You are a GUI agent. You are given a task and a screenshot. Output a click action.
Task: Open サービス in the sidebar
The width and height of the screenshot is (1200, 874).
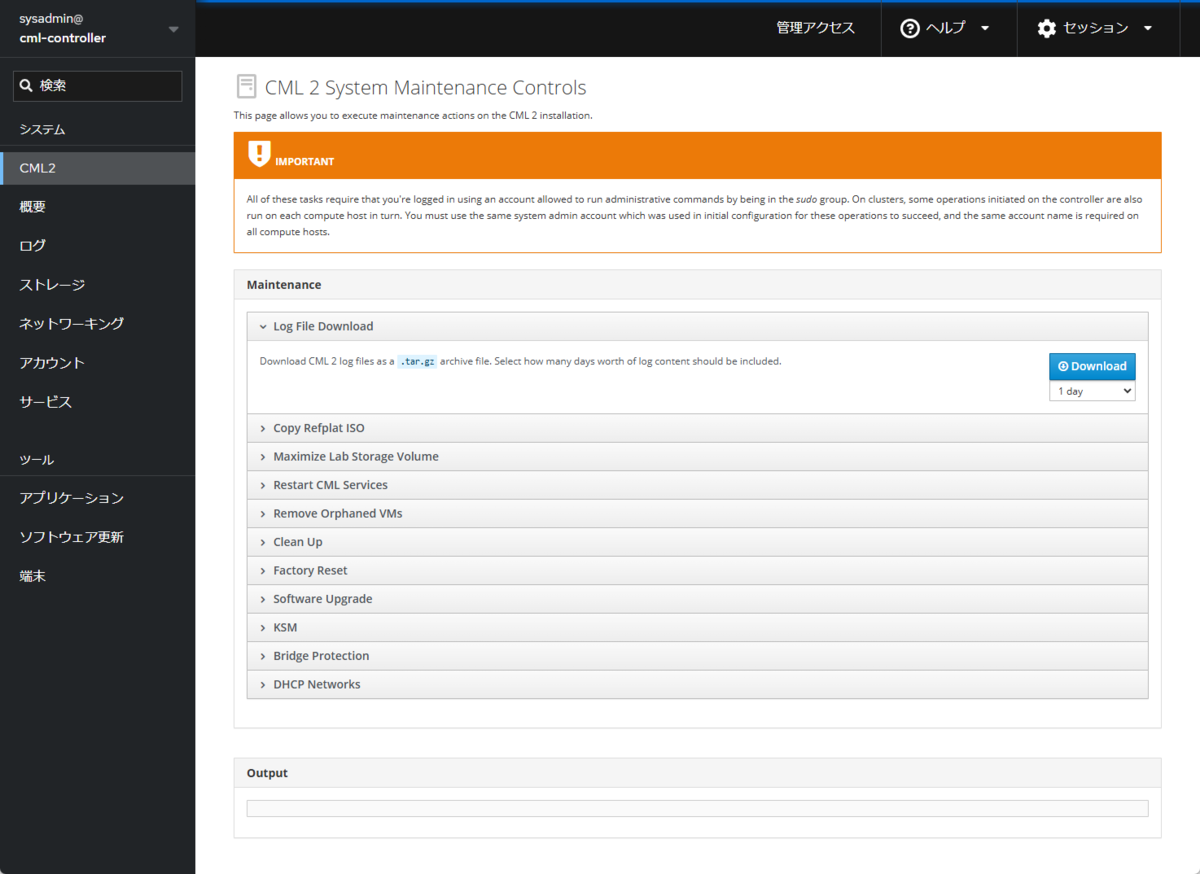tap(97, 402)
